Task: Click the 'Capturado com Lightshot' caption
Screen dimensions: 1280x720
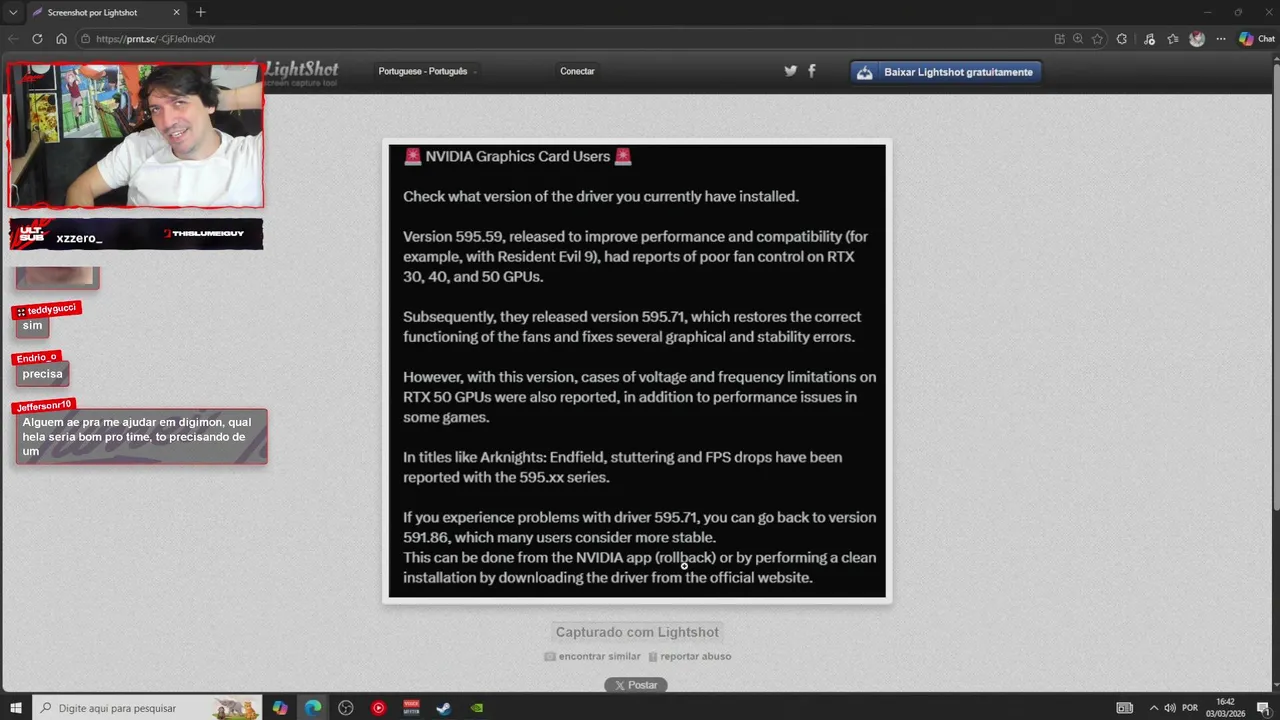Action: tap(637, 632)
